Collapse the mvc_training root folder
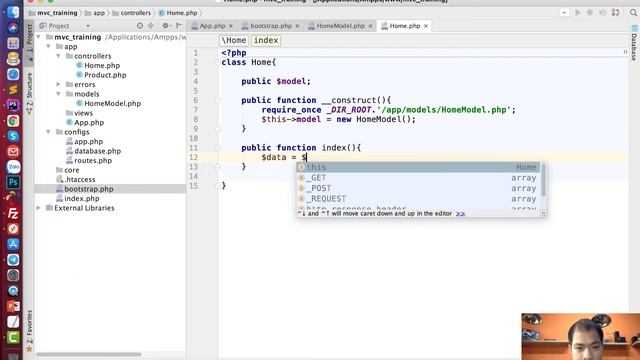640x360 pixels. pos(39,37)
